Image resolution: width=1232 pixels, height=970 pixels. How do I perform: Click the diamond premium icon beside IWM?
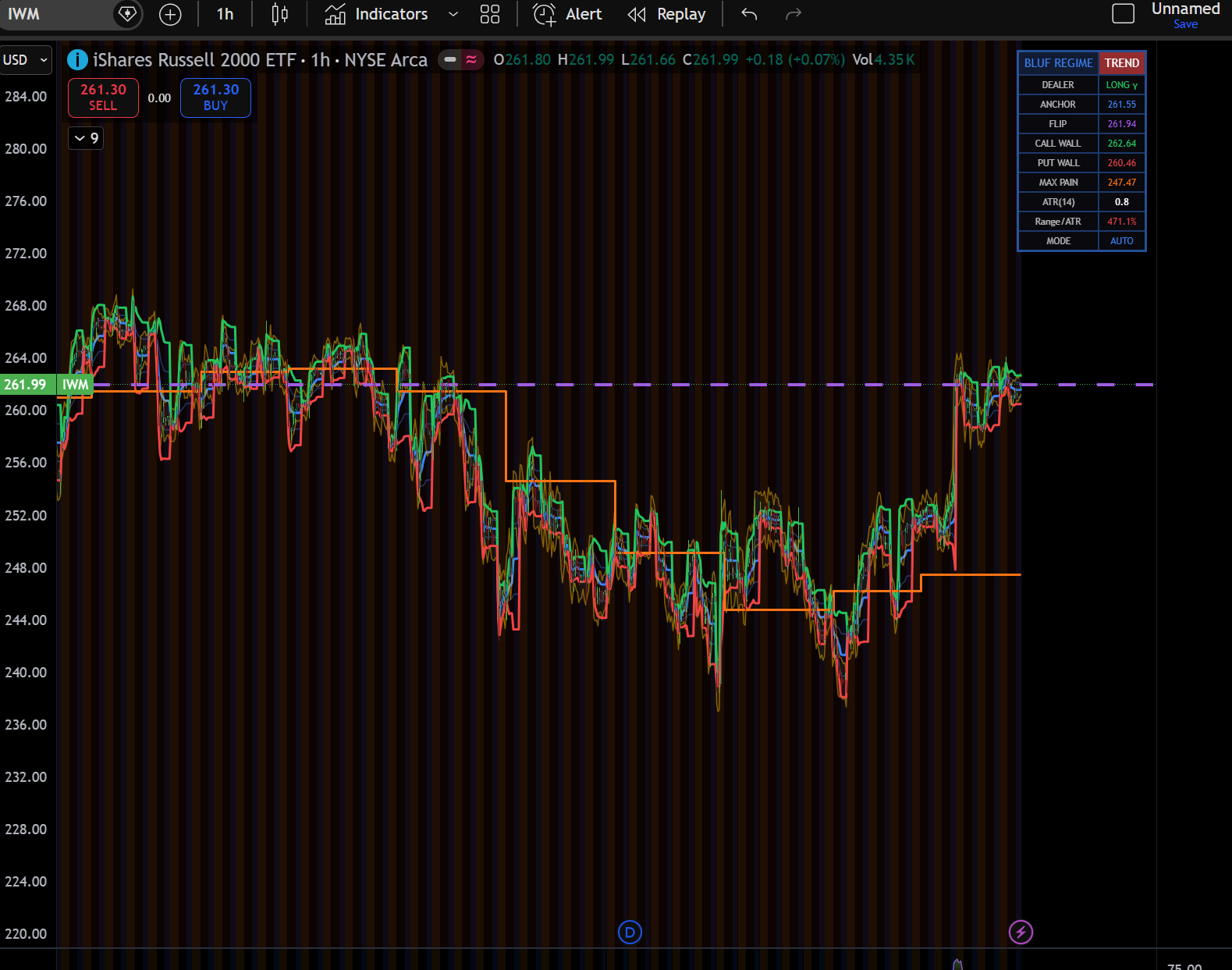(x=127, y=14)
